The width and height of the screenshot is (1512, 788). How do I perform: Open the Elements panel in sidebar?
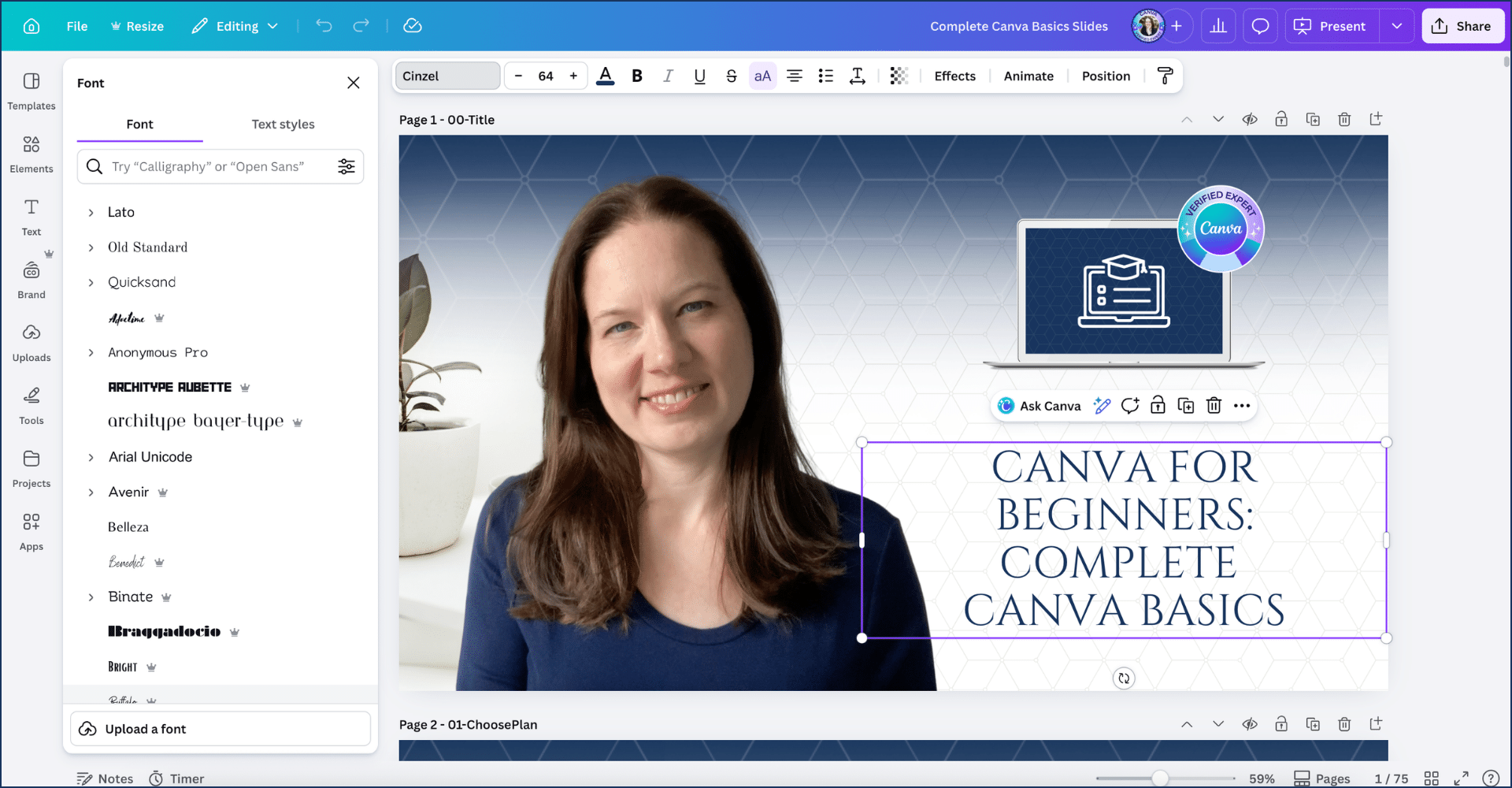(31, 154)
